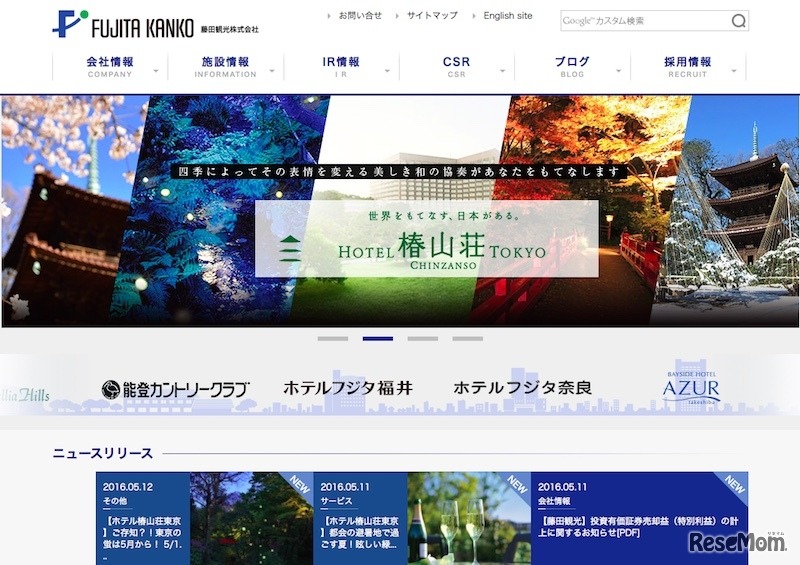Click the Fujita Kanko logo

[x=156, y=24]
